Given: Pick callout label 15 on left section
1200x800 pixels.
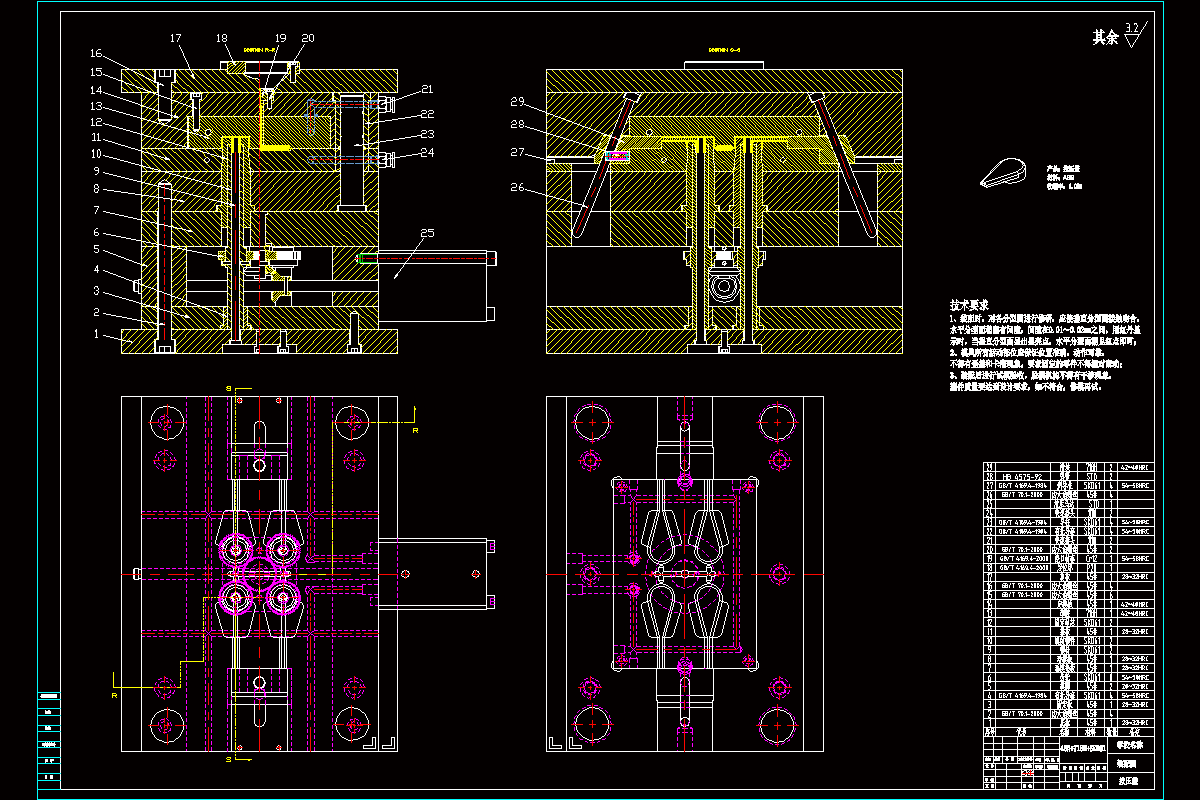Looking at the screenshot, I should tap(96, 72).
